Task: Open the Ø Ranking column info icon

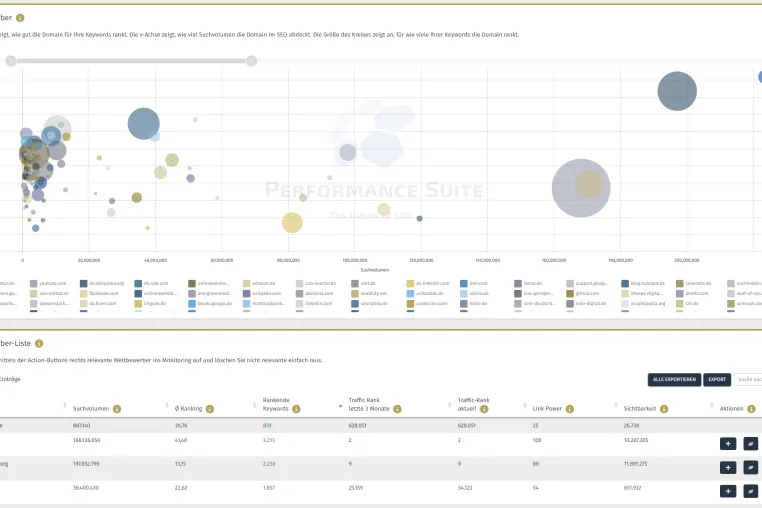Action: pyautogui.click(x=209, y=409)
